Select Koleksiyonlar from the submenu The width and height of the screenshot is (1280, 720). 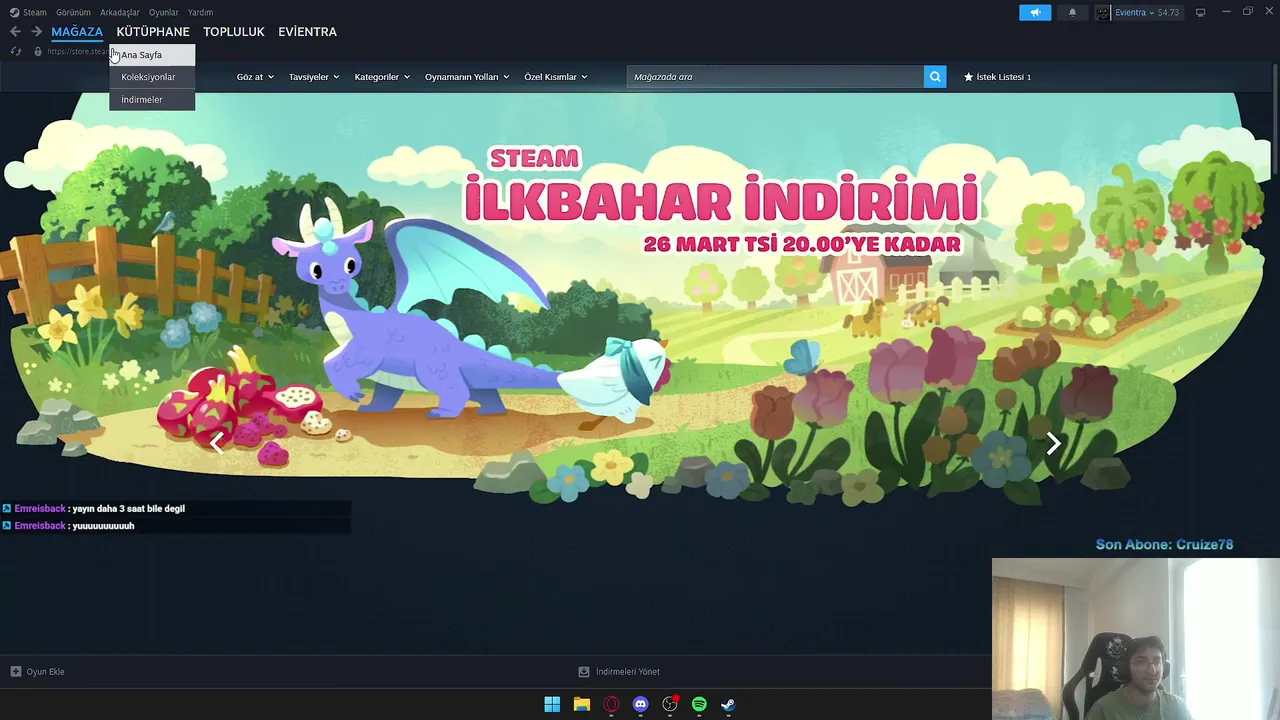click(152, 77)
